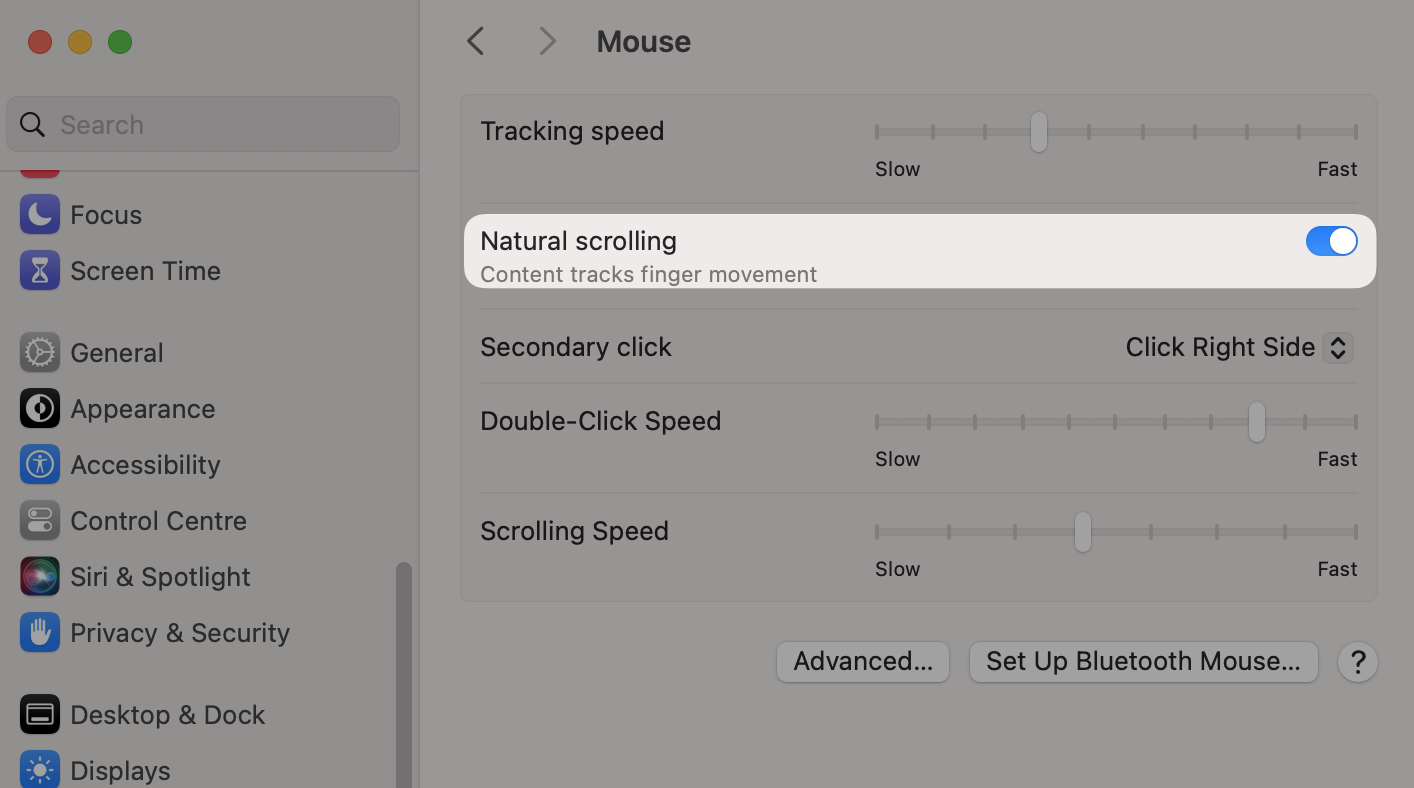The width and height of the screenshot is (1414, 788).
Task: Click the Advanced… button
Action: pos(862,661)
